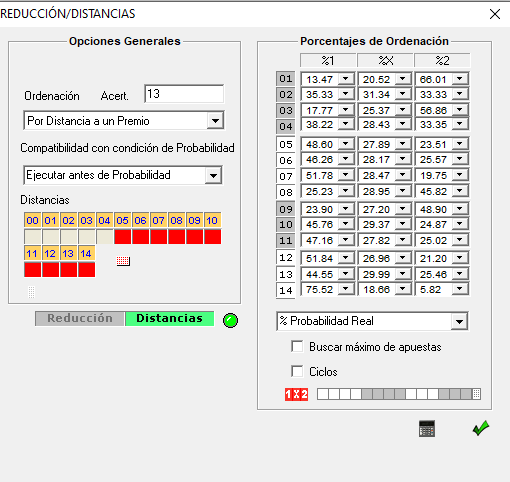
Task: Open the 29.37 dropdown in row 10
Action: 403,224
